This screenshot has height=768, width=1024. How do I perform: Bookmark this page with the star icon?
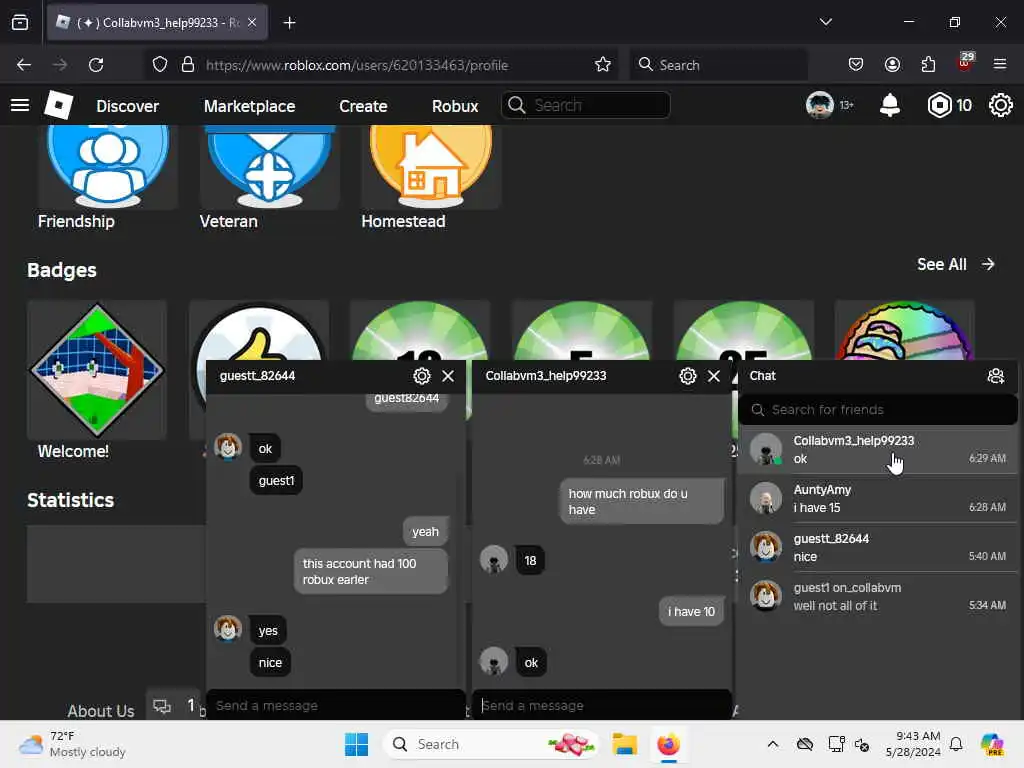(602, 65)
